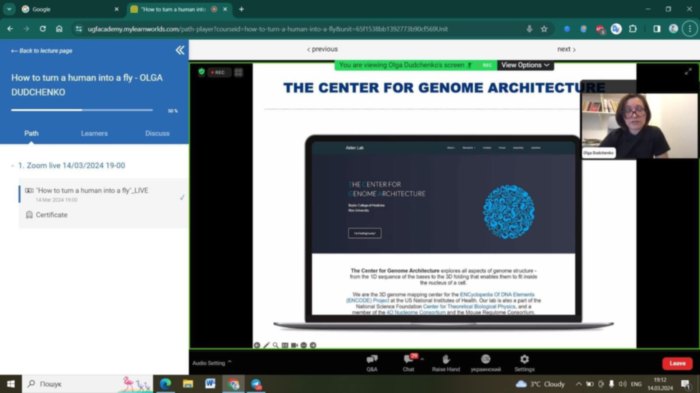Collapse the sidebar with double-chevron icon

(x=180, y=50)
